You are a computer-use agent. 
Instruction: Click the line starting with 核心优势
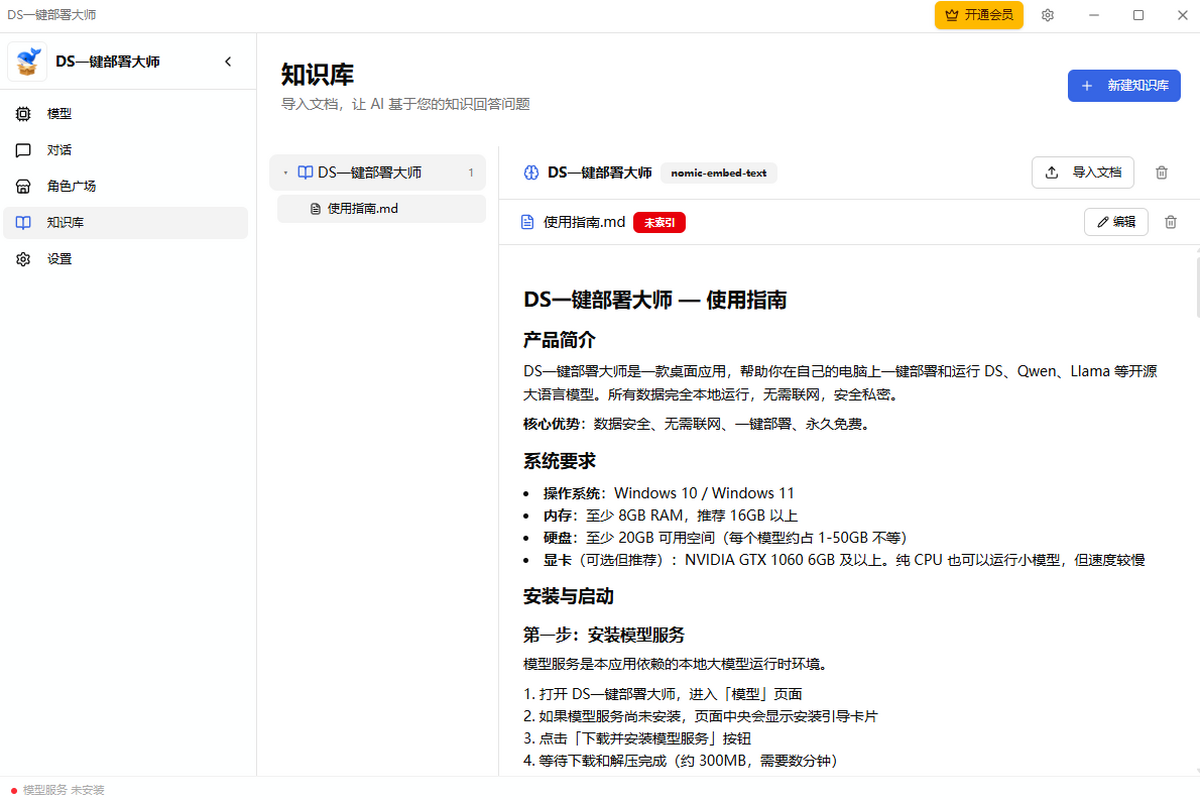(x=697, y=424)
